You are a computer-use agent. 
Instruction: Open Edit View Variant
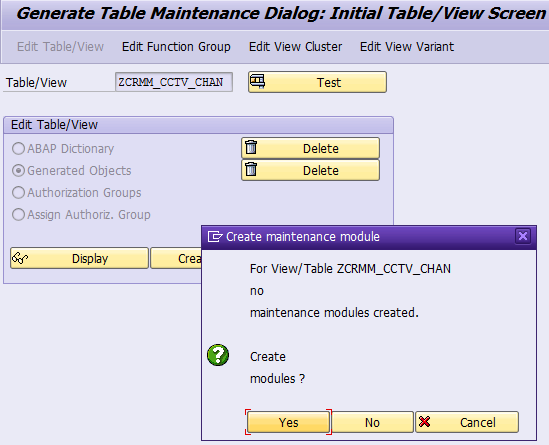point(407,47)
